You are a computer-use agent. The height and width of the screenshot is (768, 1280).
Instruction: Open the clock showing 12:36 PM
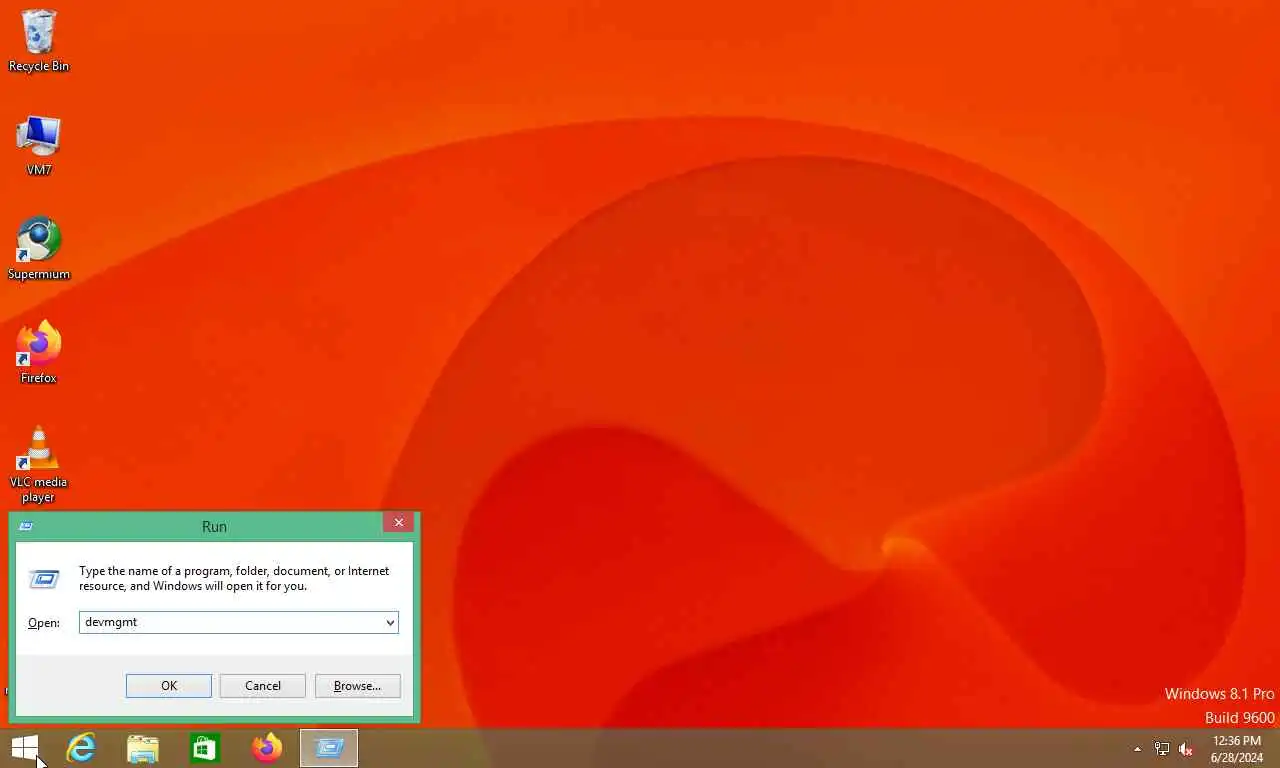(1236, 748)
